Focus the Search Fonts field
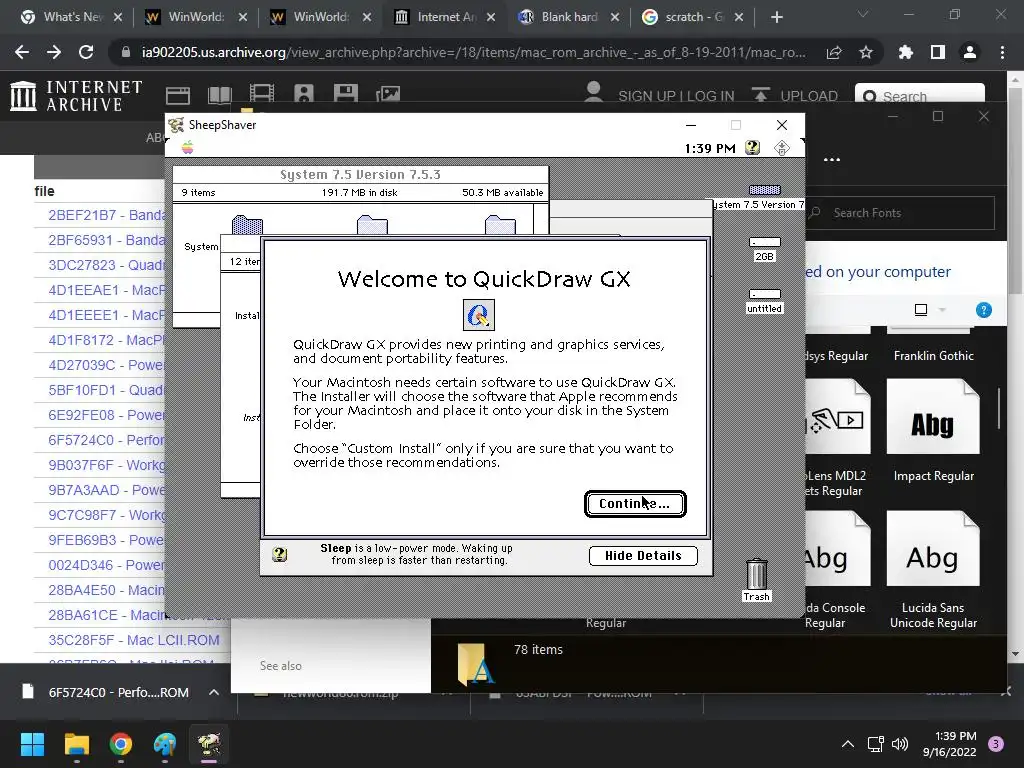The width and height of the screenshot is (1024, 768). pos(900,213)
